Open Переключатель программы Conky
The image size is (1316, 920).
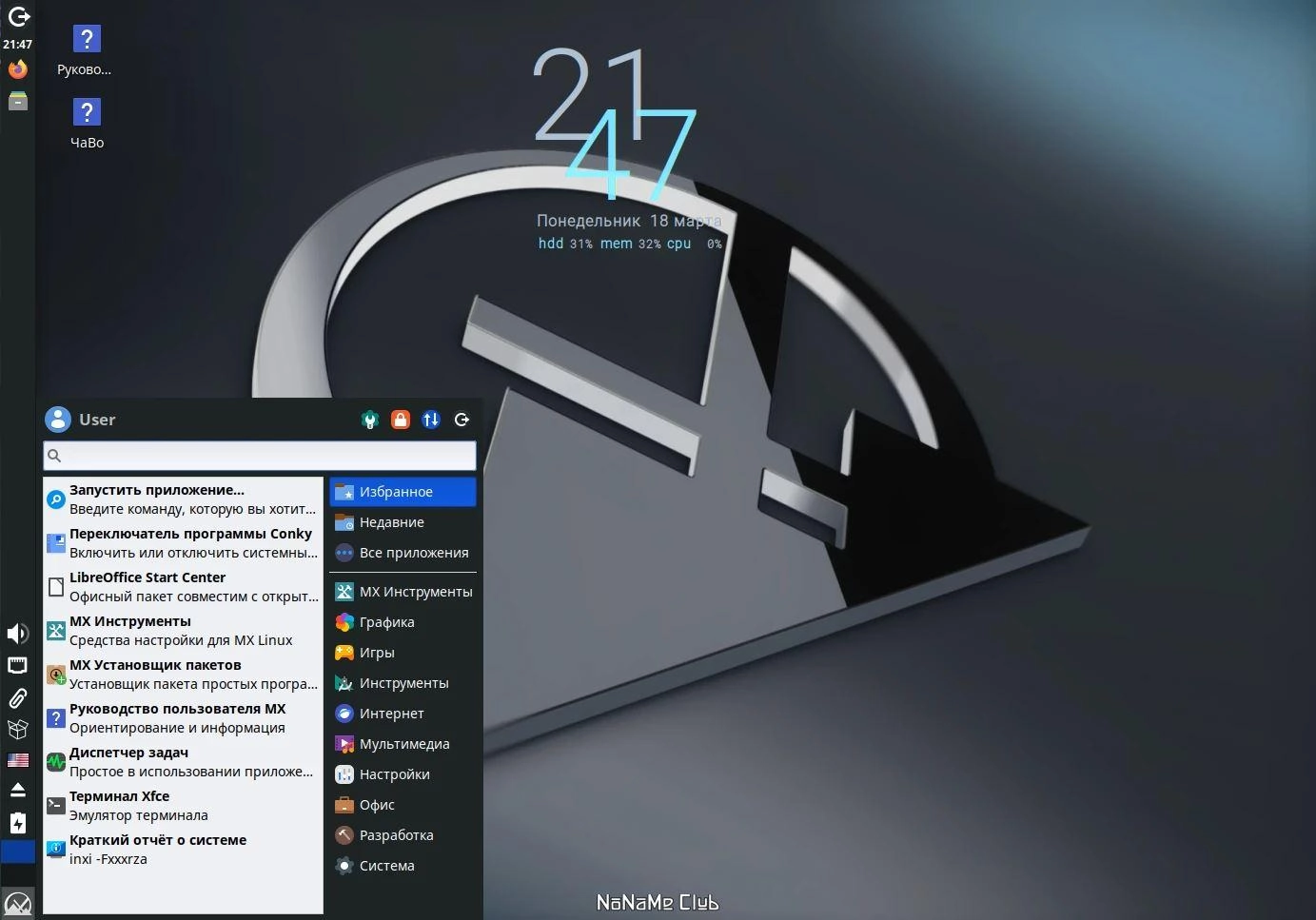pyautogui.click(x=183, y=543)
